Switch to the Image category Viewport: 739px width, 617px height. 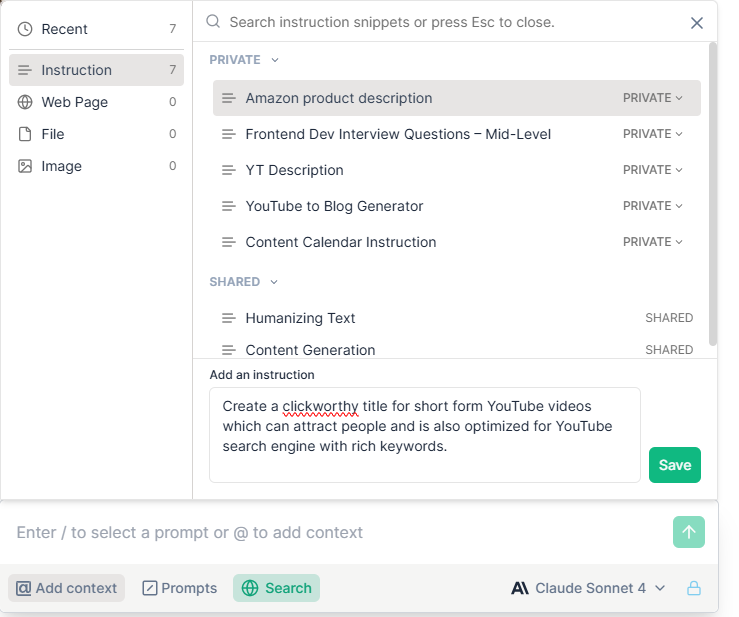(x=96, y=166)
